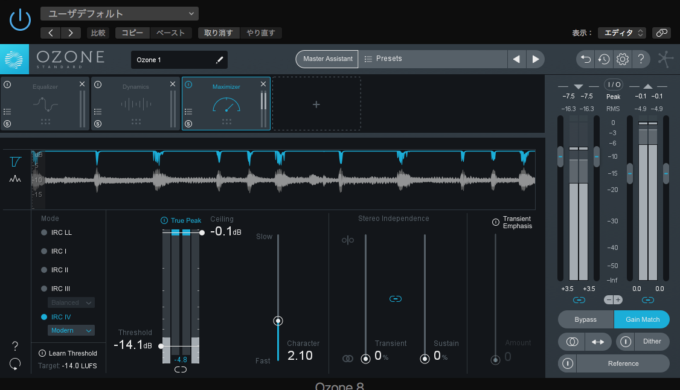The image size is (680, 390).
Task: Go to previous preset with left chevron
Action: pyautogui.click(x=51, y=33)
